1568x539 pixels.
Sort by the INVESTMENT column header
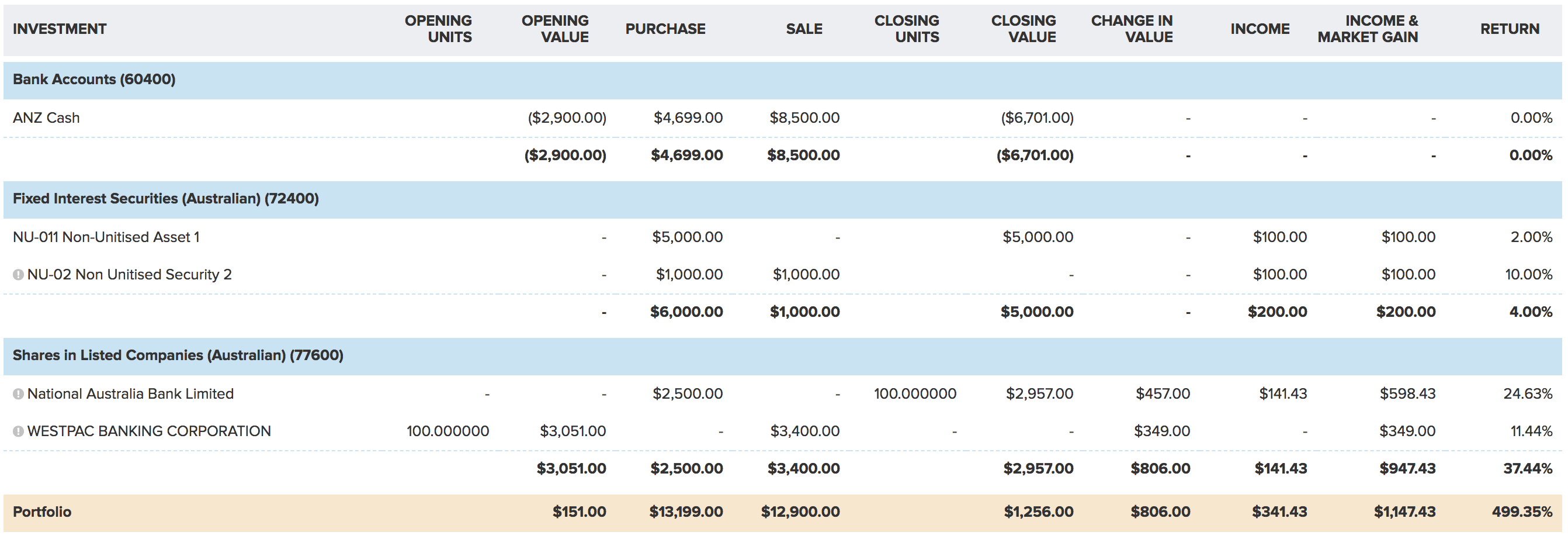click(60, 29)
